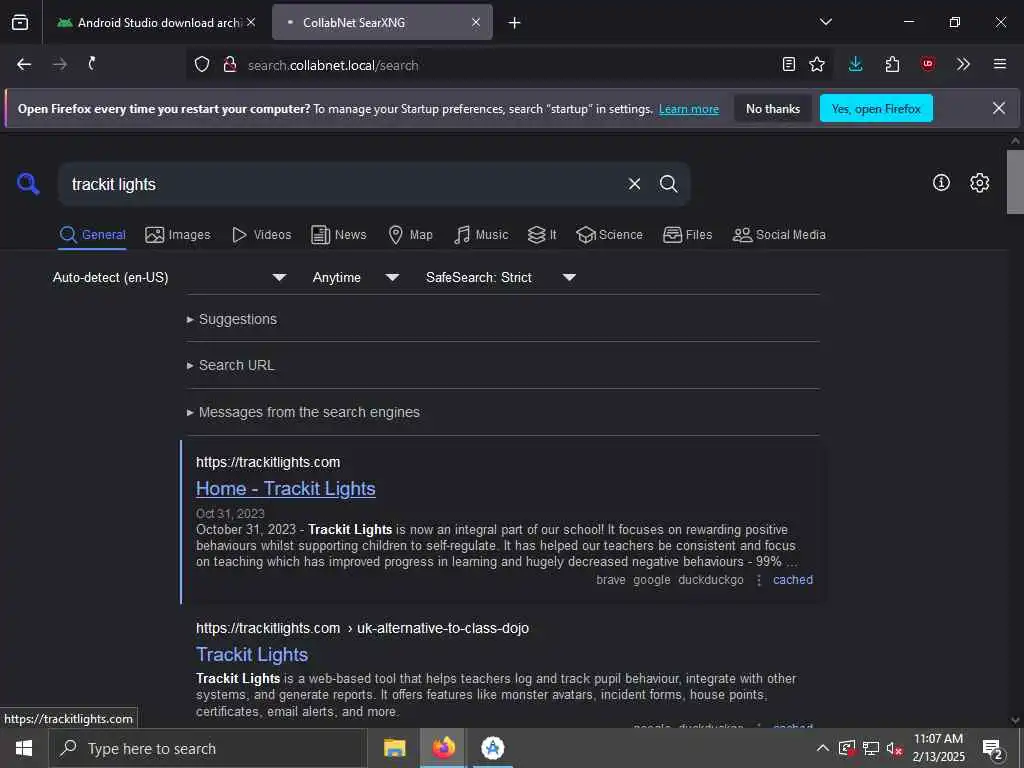The height and width of the screenshot is (768, 1024).
Task: Open the Action Center notifications icon
Action: (993, 749)
